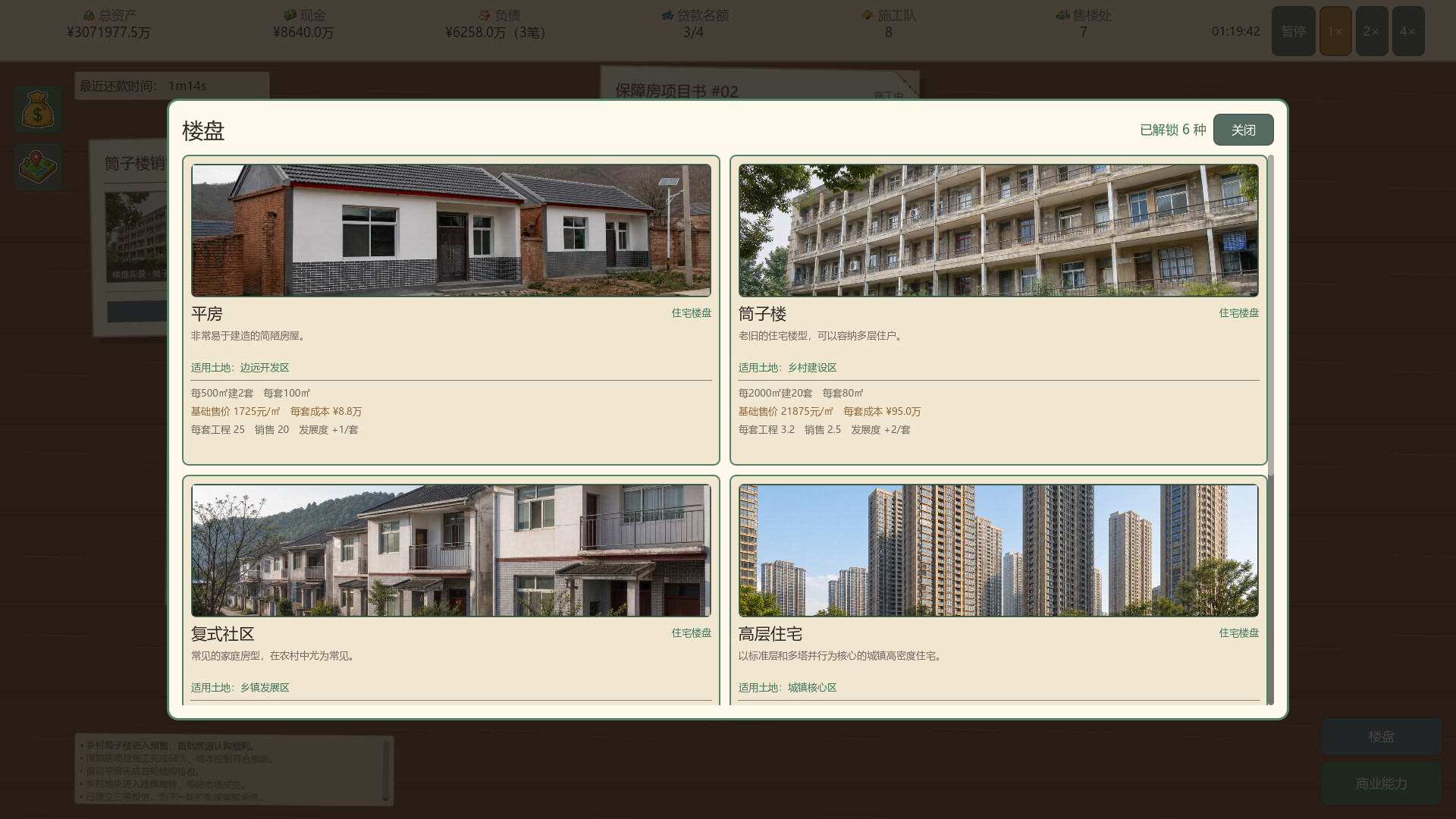Screen dimensions: 1456x819
Task: Click 平房 description 非常易于建造的简陋房屋
Action: point(249,336)
